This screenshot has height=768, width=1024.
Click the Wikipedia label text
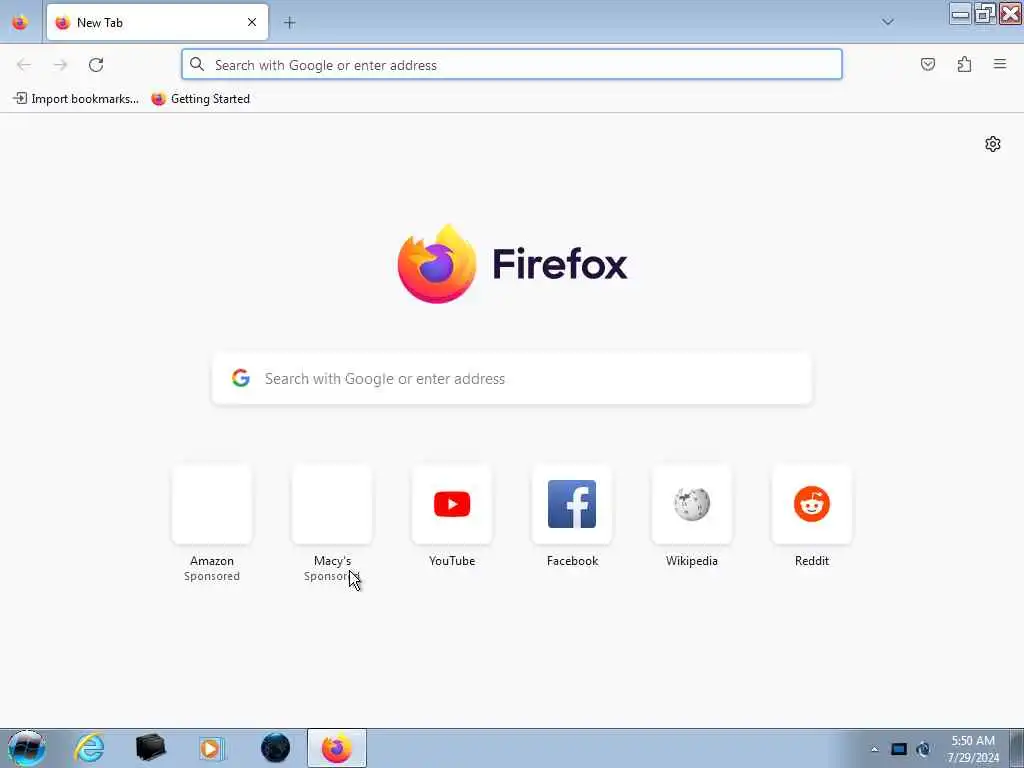(x=692, y=561)
